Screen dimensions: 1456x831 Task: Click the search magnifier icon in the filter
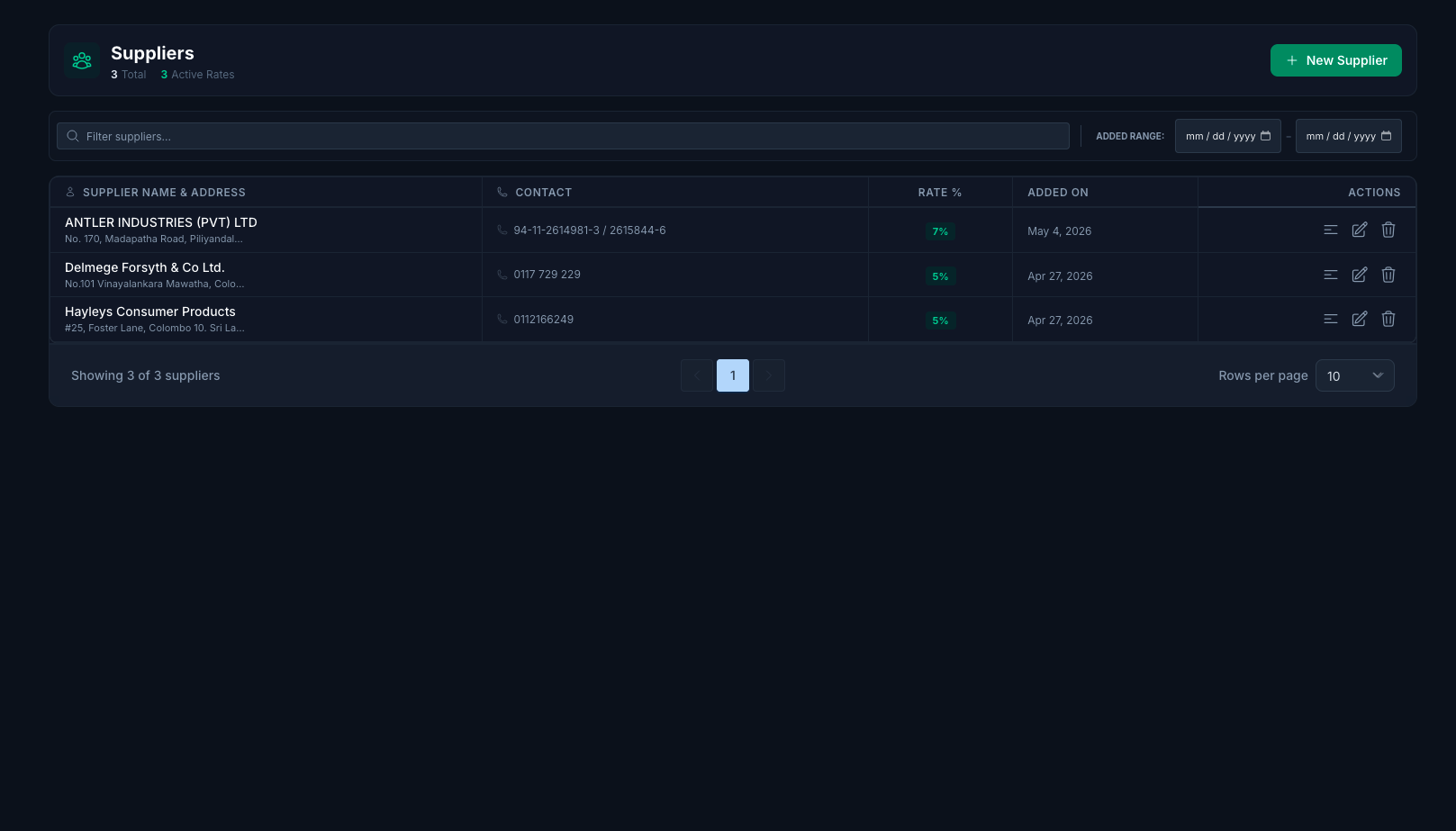73,136
